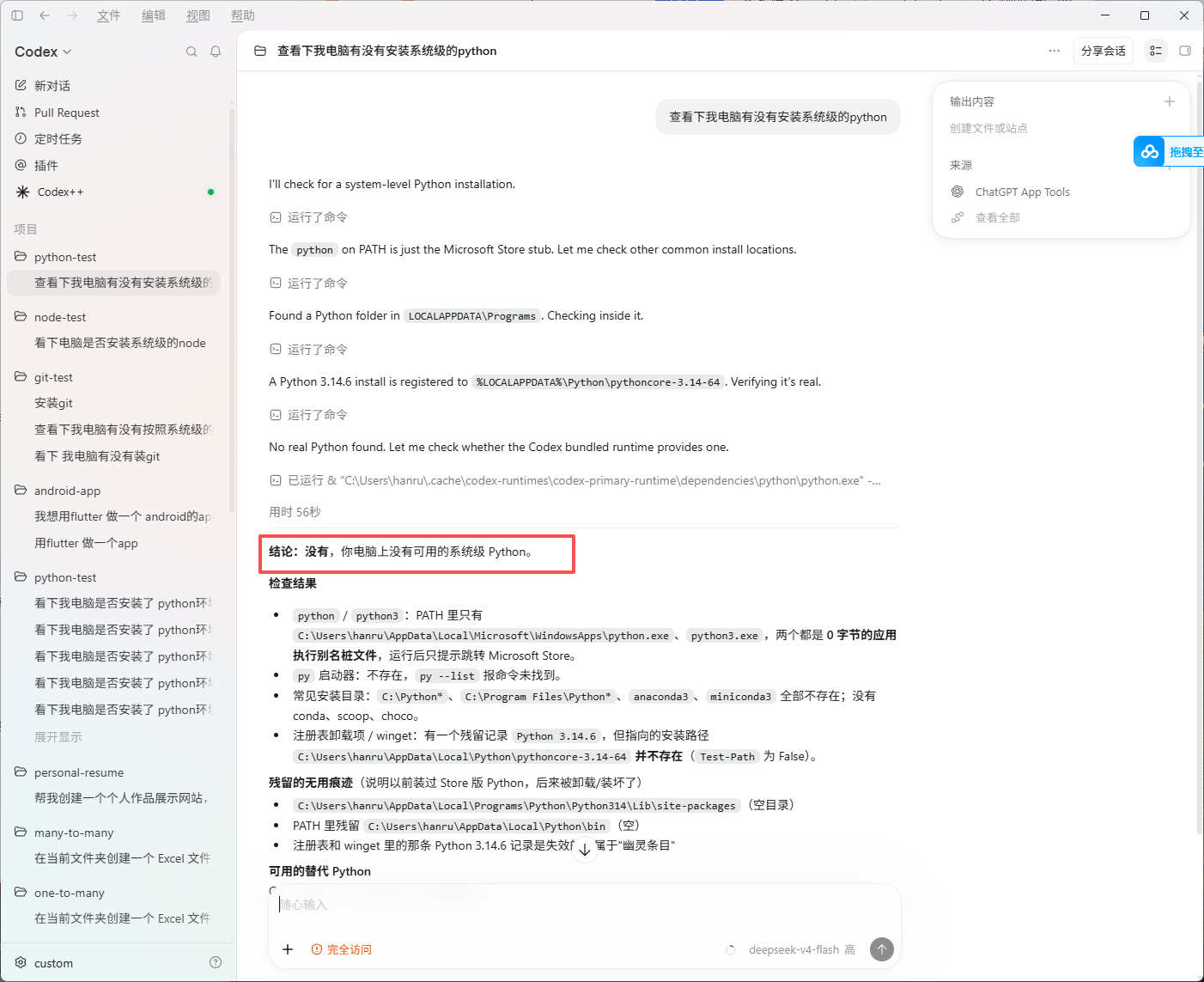Image resolution: width=1204 pixels, height=982 pixels.
Task: Open notifications bell icon
Action: pos(216,52)
